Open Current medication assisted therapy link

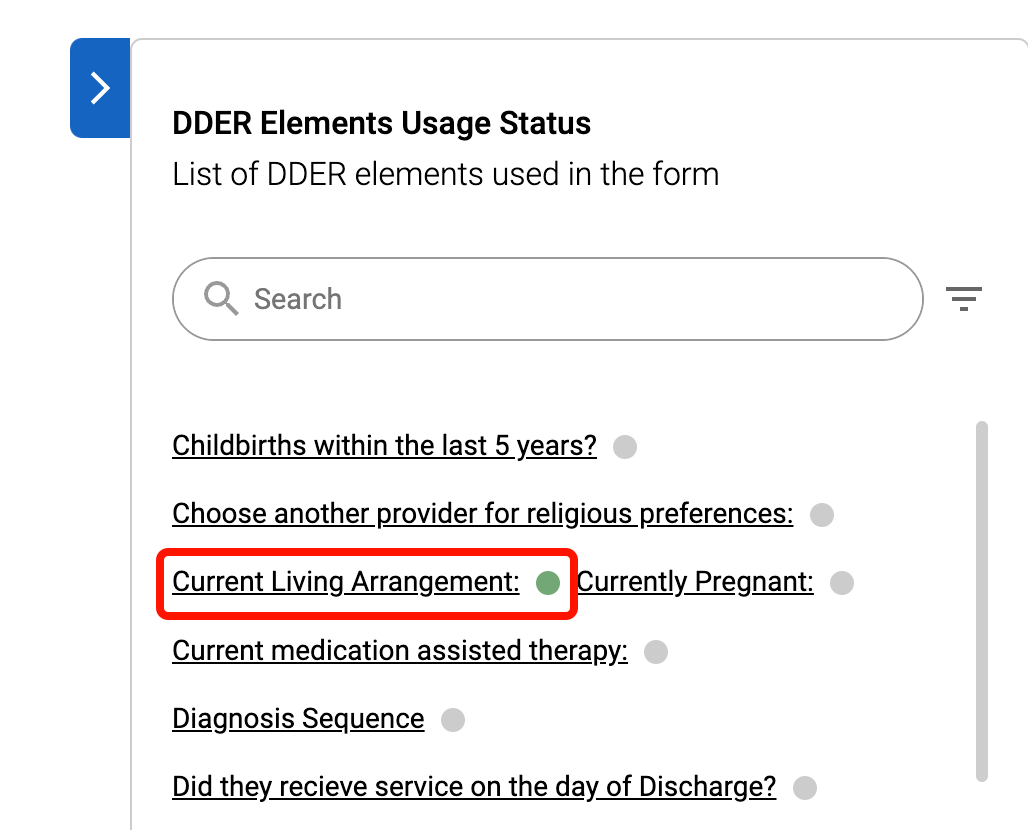click(x=400, y=651)
